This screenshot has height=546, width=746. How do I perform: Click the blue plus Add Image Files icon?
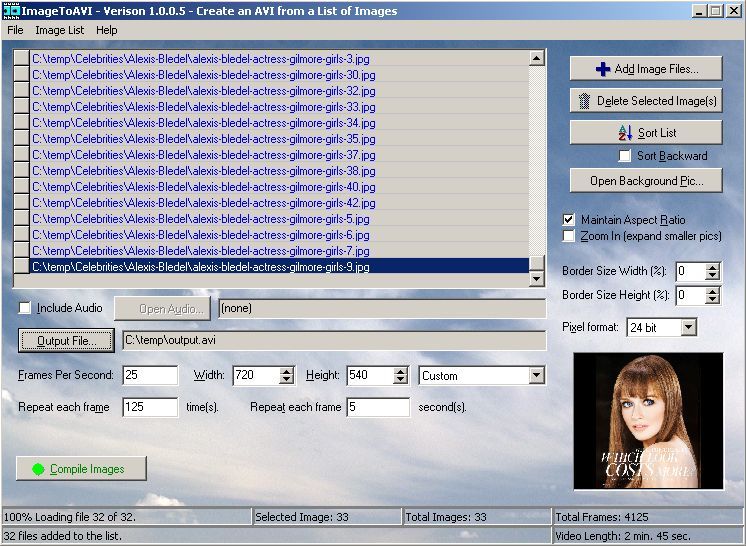(603, 69)
